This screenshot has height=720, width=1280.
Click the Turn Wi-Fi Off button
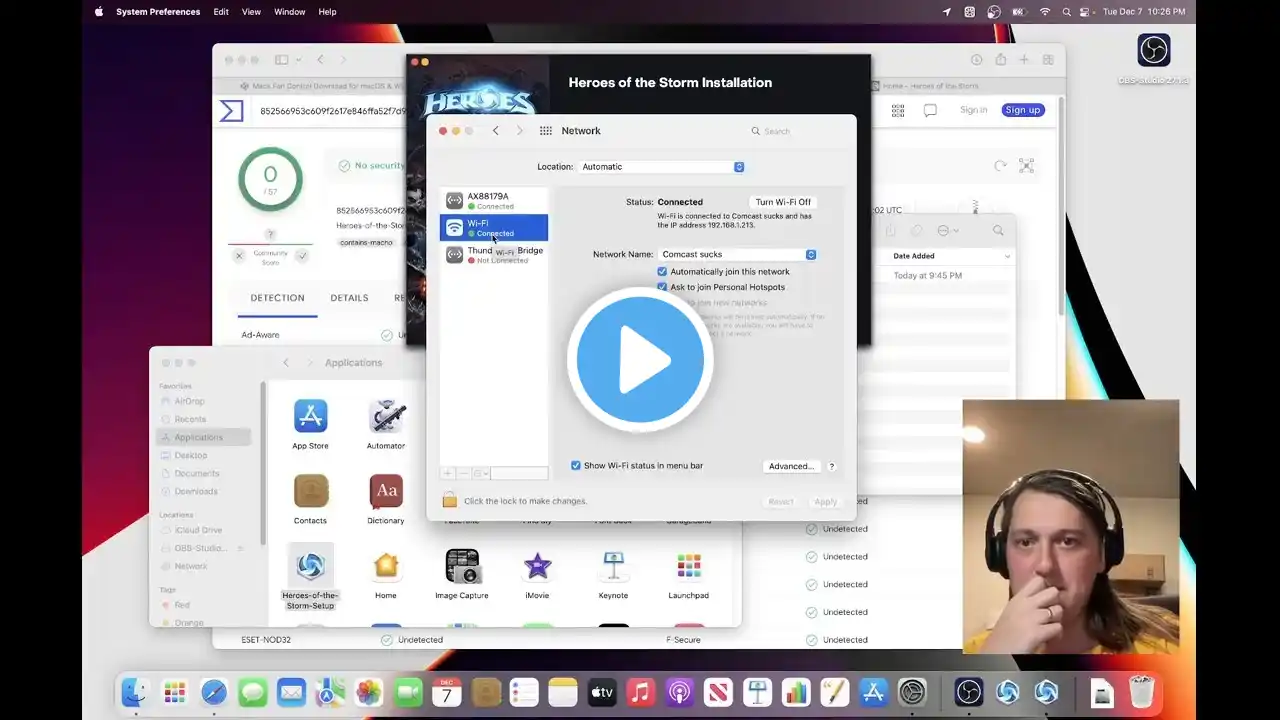tap(783, 202)
